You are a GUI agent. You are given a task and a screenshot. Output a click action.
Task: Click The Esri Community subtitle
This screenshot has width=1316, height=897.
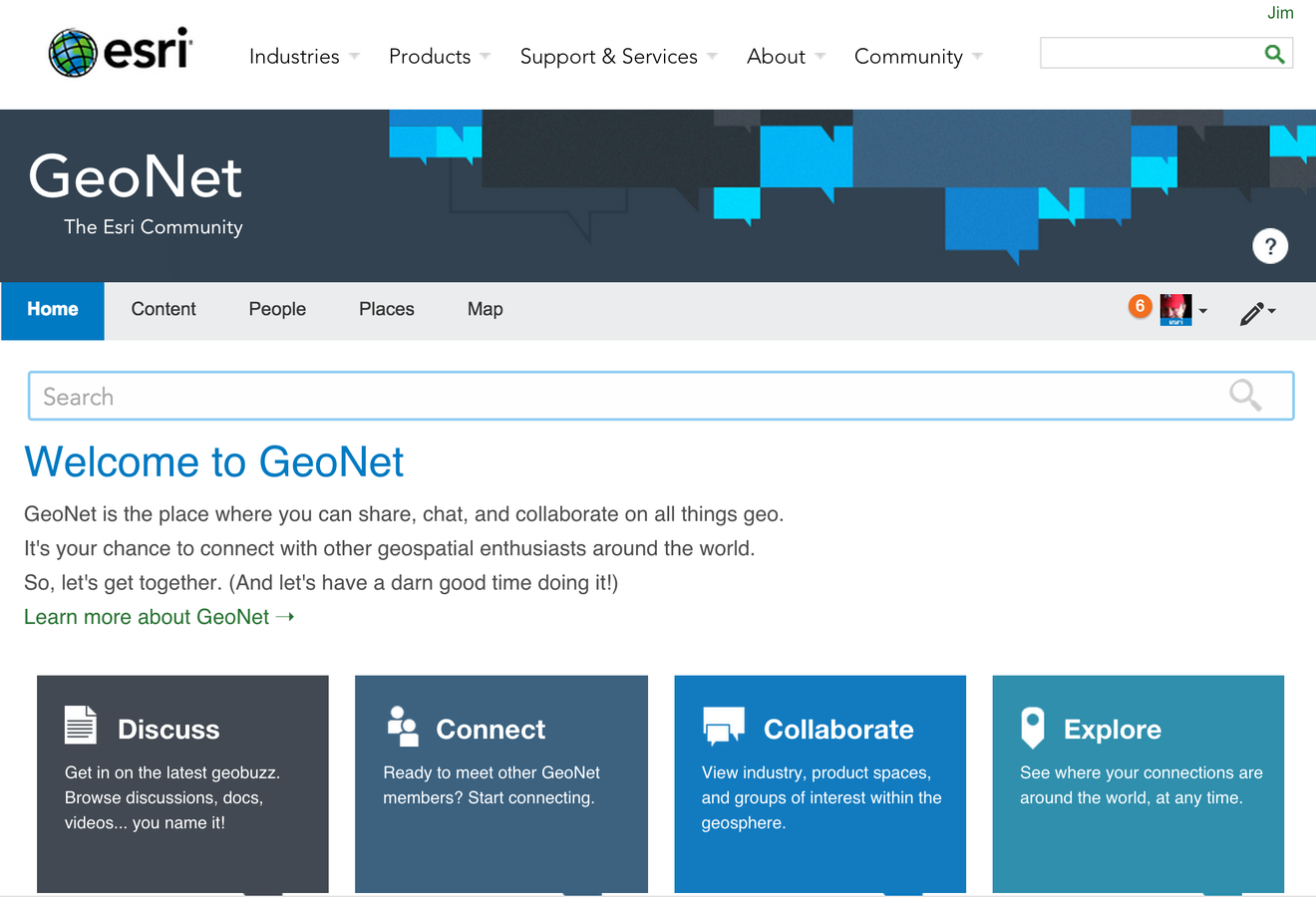(154, 227)
